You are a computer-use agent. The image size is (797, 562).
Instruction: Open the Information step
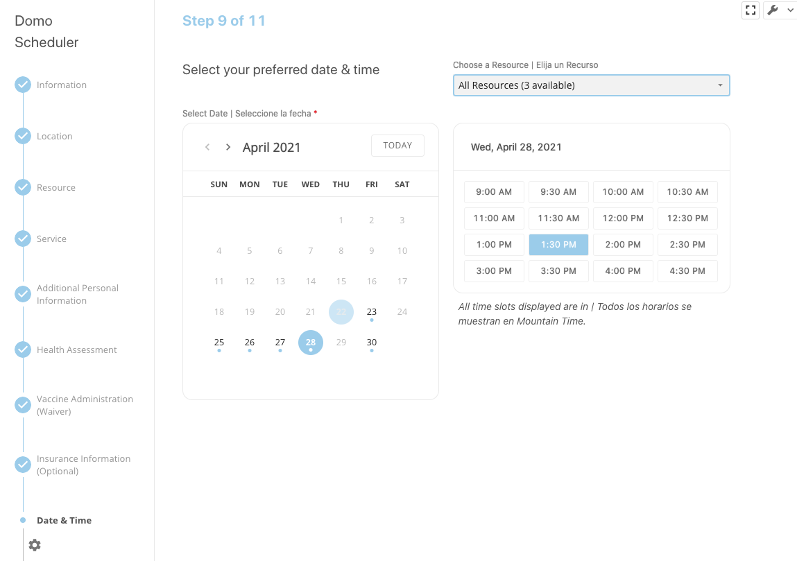62,85
